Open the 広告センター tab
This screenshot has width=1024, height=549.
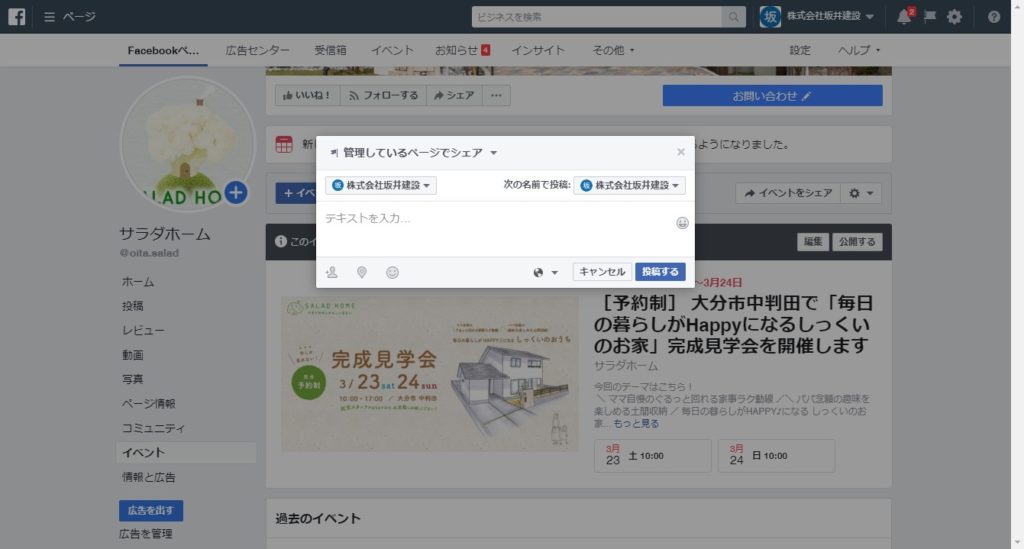257,50
